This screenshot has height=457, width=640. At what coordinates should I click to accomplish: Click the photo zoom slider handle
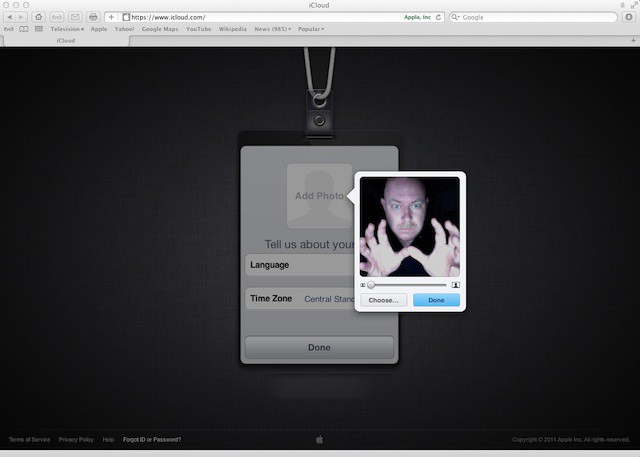click(x=371, y=285)
